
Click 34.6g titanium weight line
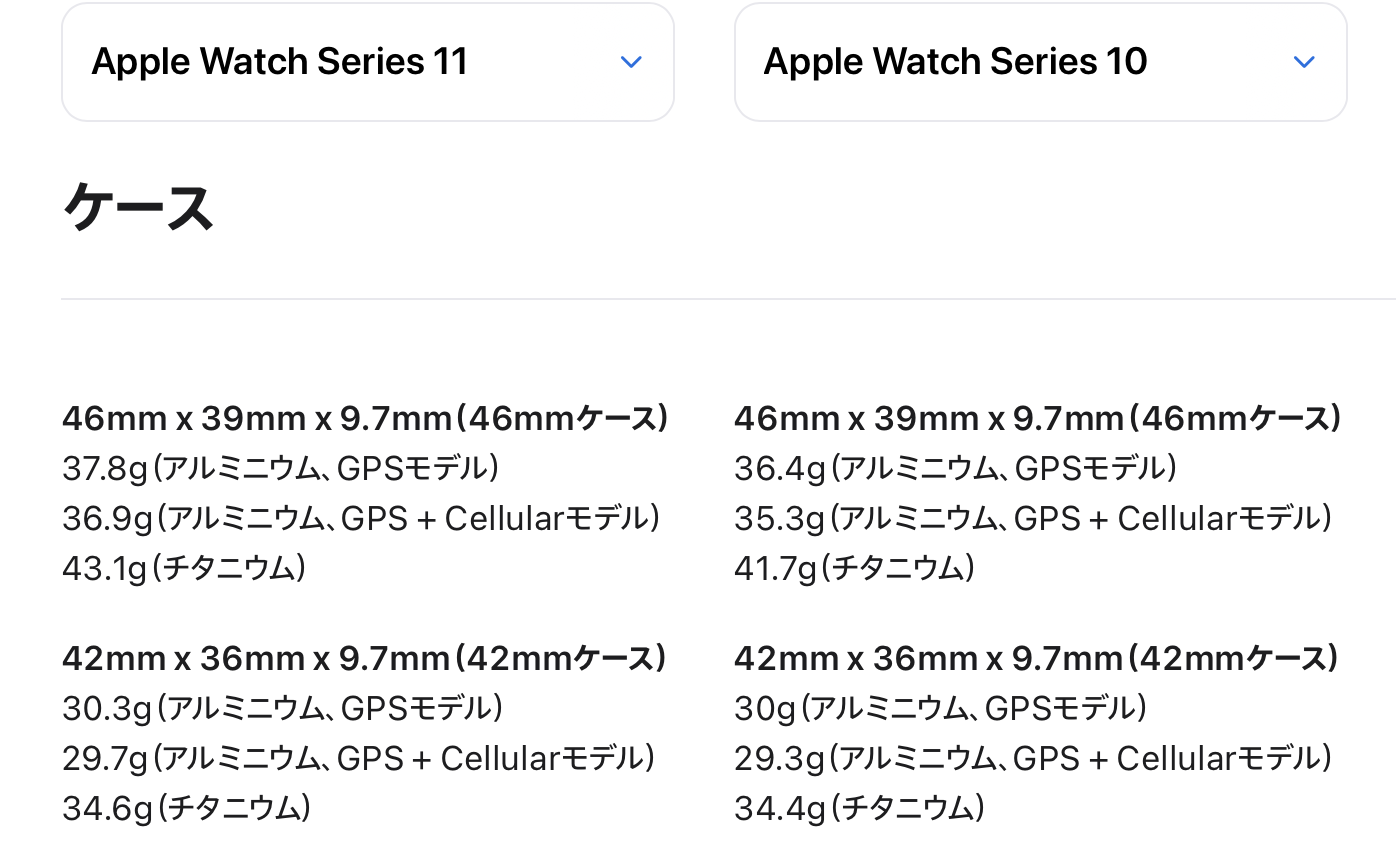[187, 808]
